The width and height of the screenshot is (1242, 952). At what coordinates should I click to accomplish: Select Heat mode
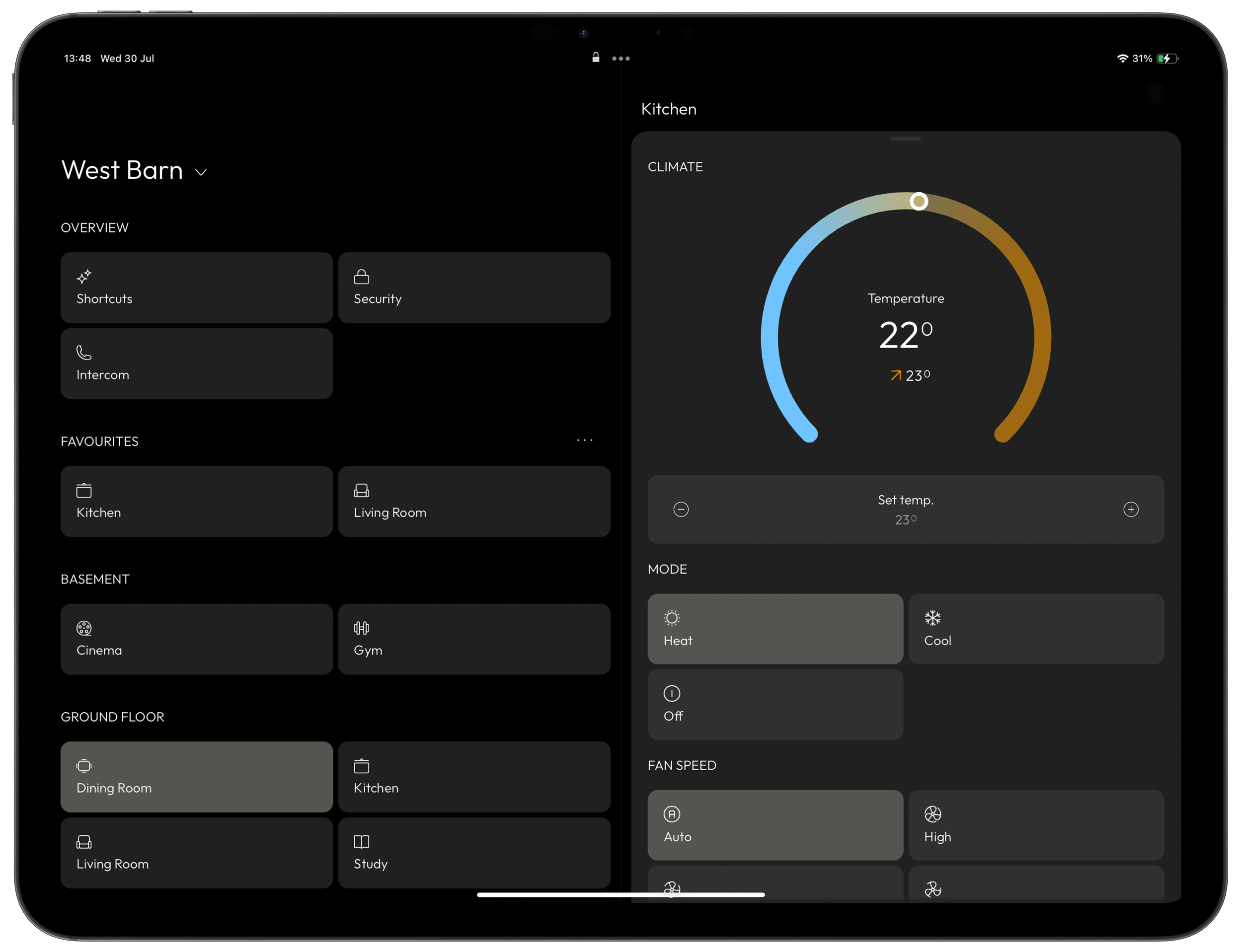(x=775, y=628)
